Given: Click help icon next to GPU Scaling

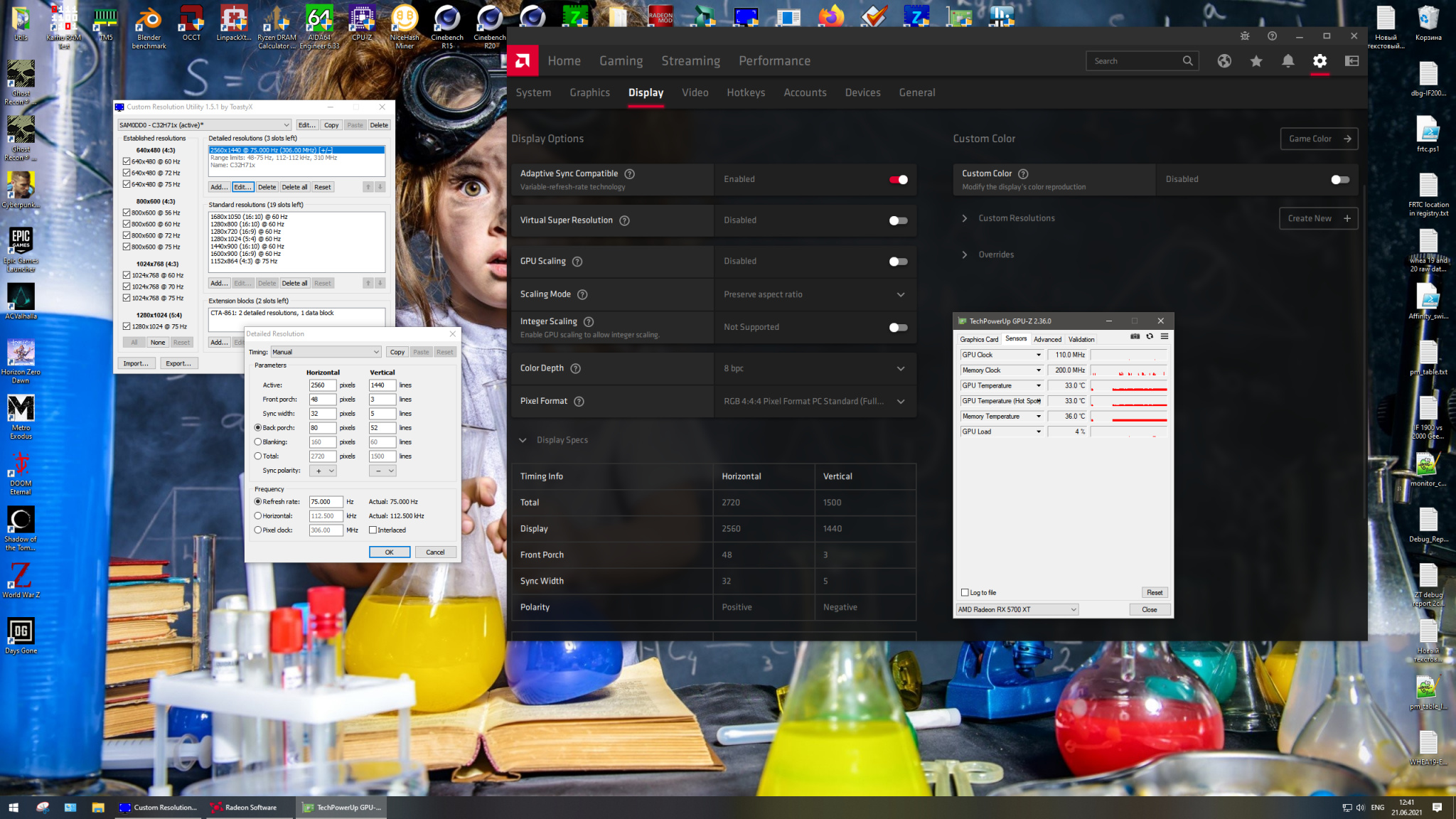Looking at the screenshot, I should click(x=577, y=262).
